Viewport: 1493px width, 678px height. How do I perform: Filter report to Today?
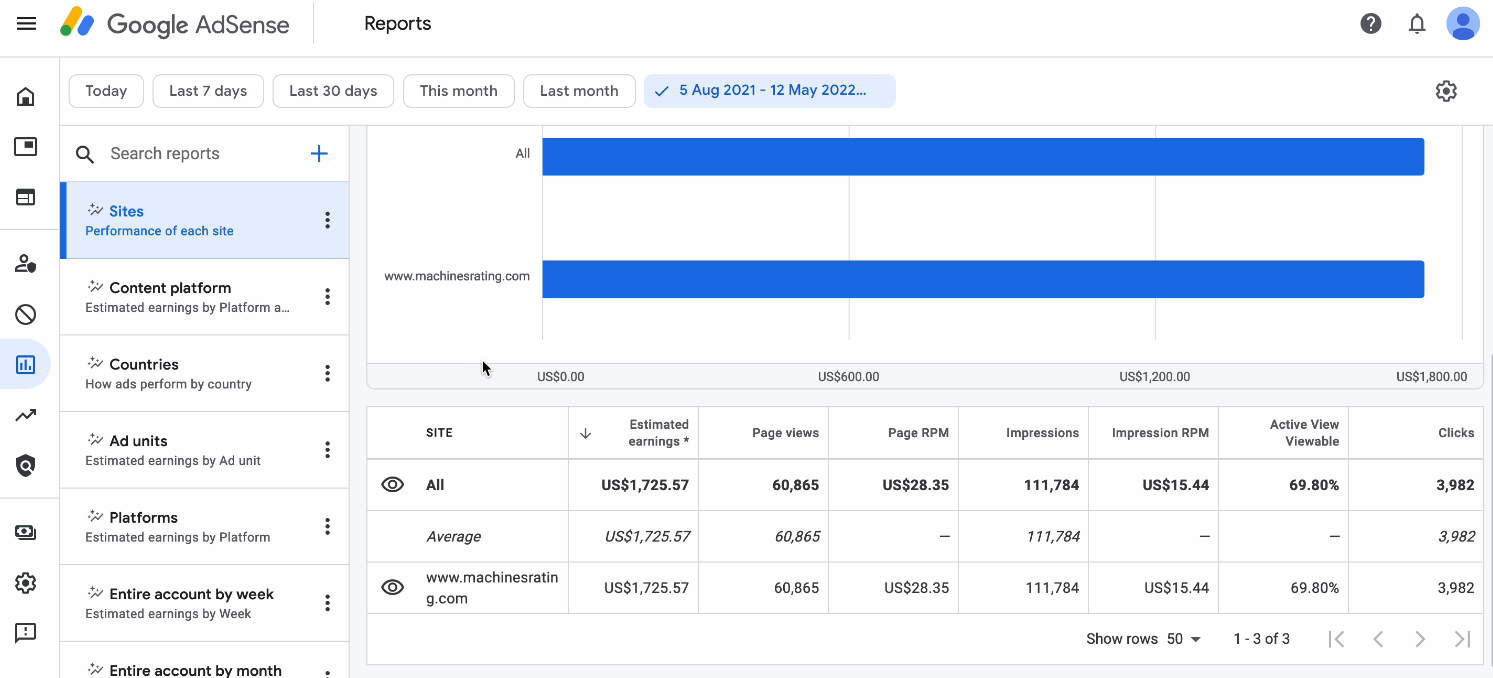[106, 91]
